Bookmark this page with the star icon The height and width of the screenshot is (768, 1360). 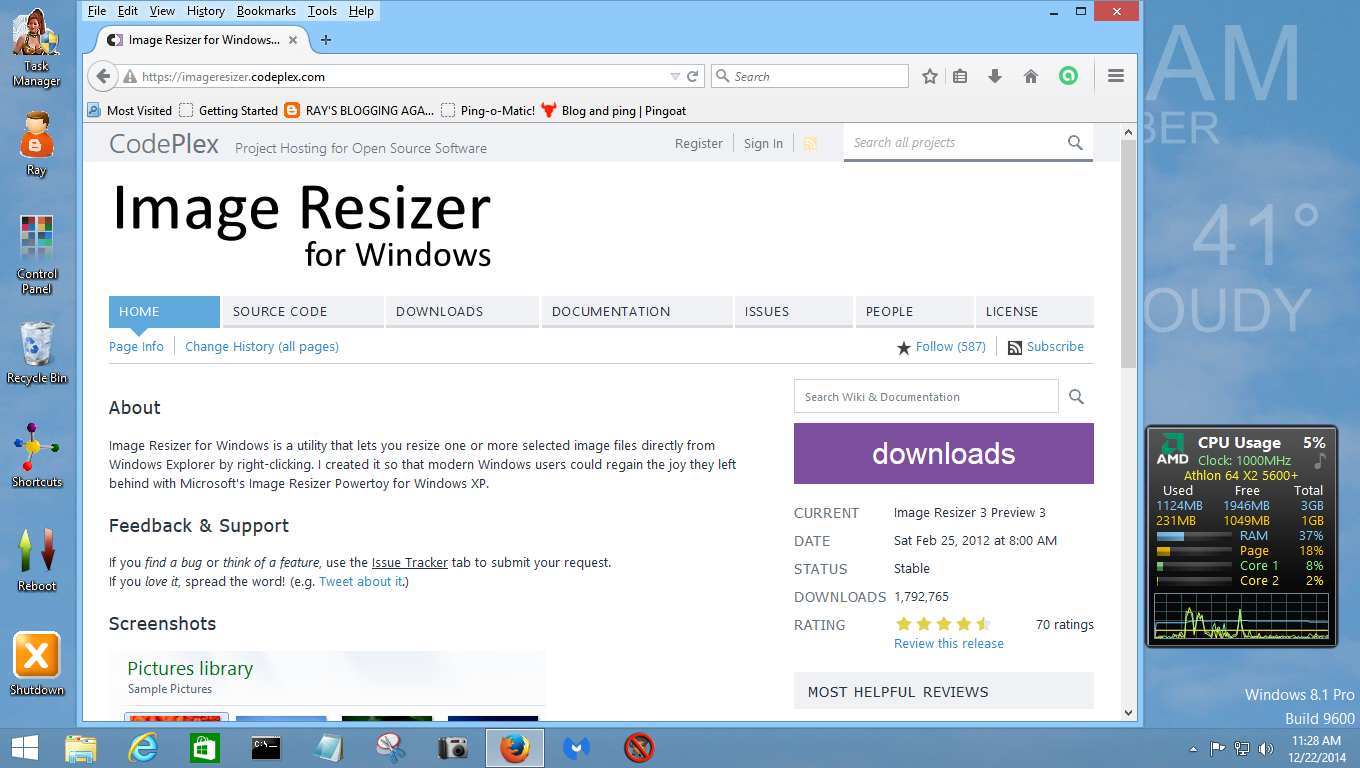[930, 76]
